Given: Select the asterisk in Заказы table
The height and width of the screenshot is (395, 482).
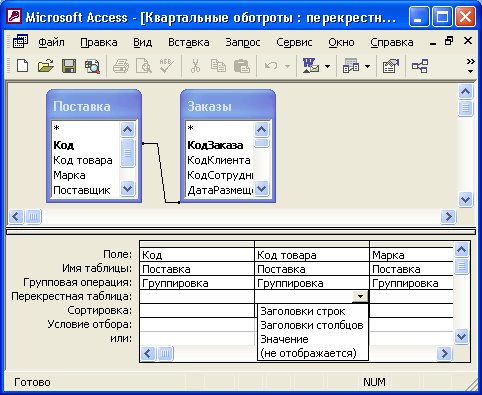Looking at the screenshot, I should tap(191, 129).
